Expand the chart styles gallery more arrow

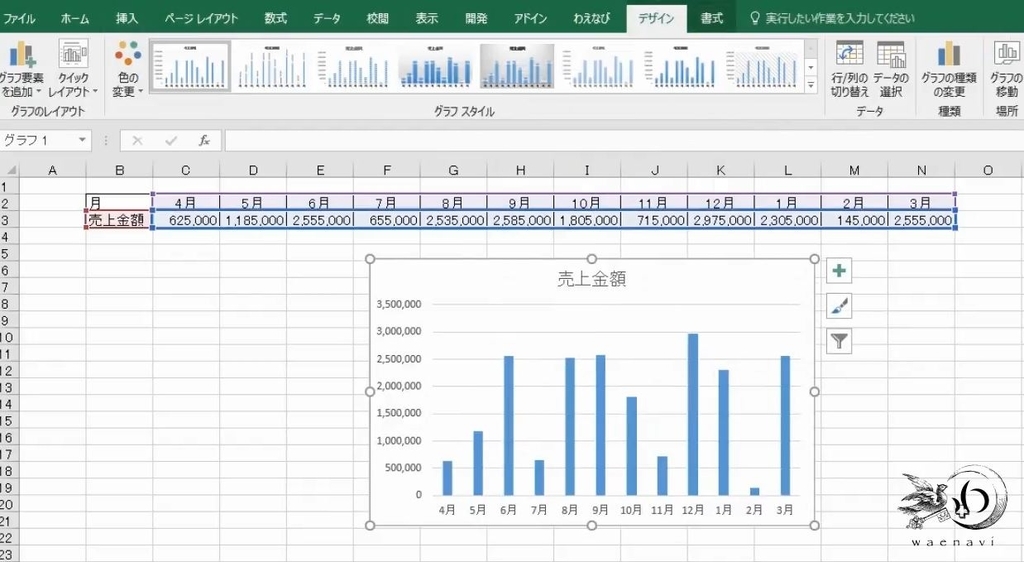coord(811,85)
